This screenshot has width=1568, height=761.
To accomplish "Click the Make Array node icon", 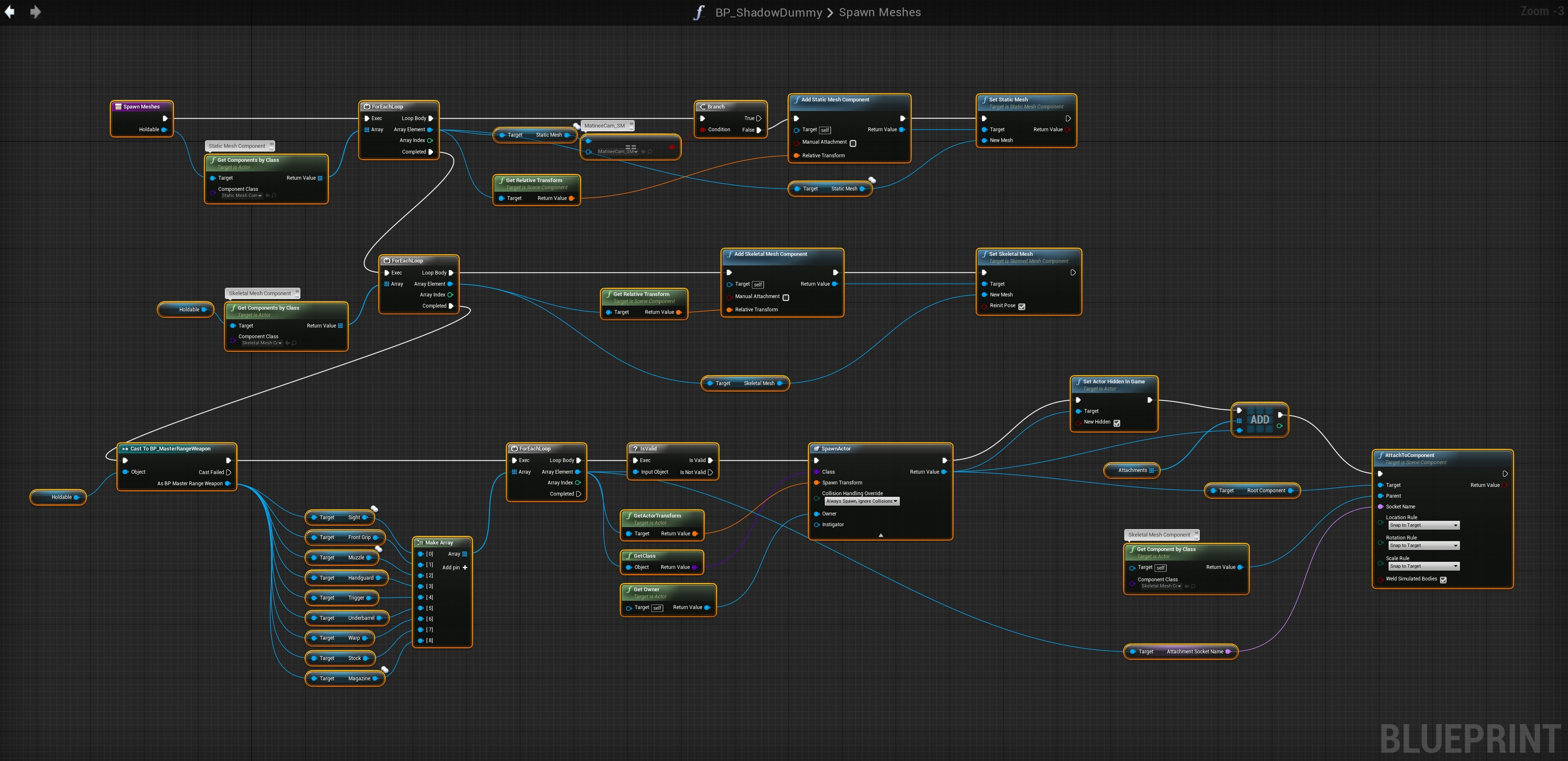I will click(420, 543).
